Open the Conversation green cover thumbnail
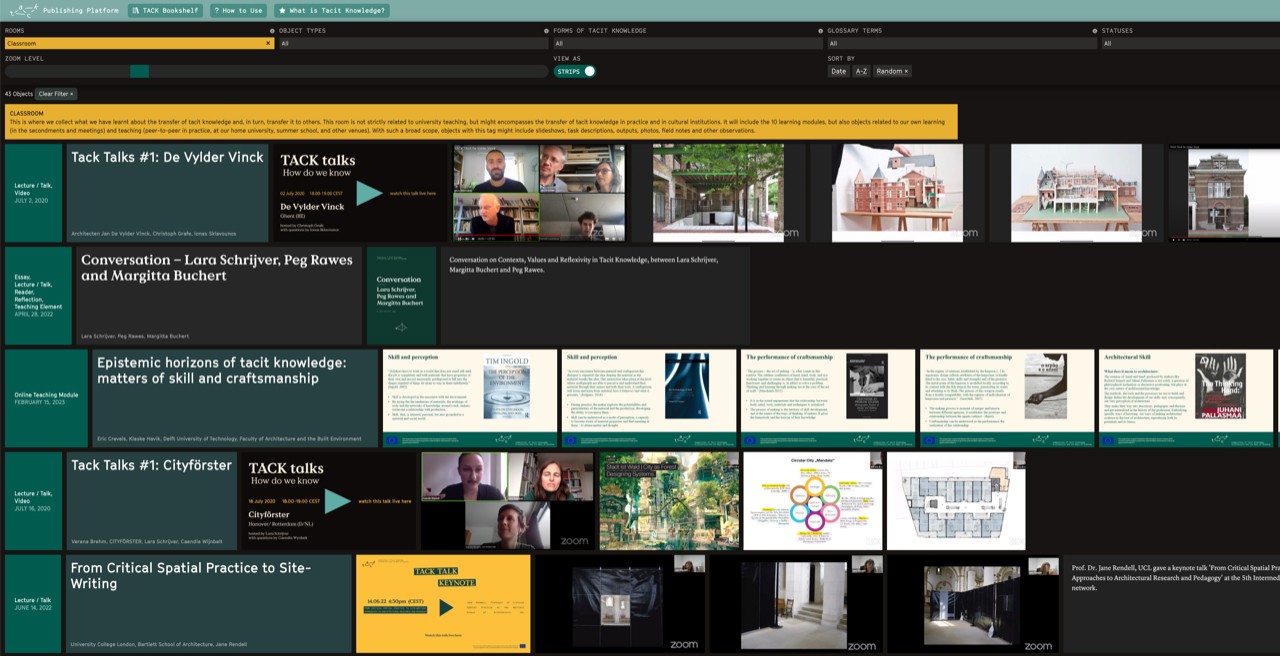Screen dimensions: 1280x656 click(x=401, y=296)
